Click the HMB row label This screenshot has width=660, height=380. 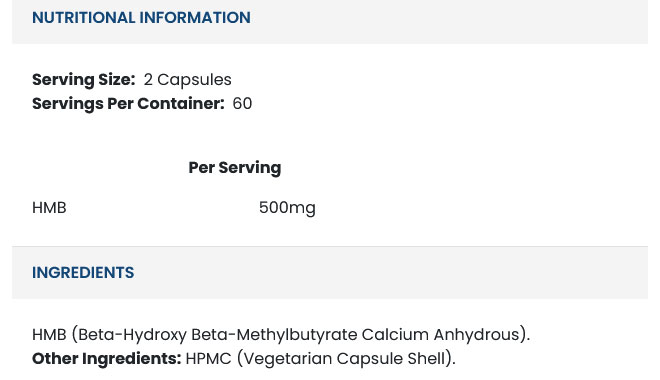[x=49, y=208]
